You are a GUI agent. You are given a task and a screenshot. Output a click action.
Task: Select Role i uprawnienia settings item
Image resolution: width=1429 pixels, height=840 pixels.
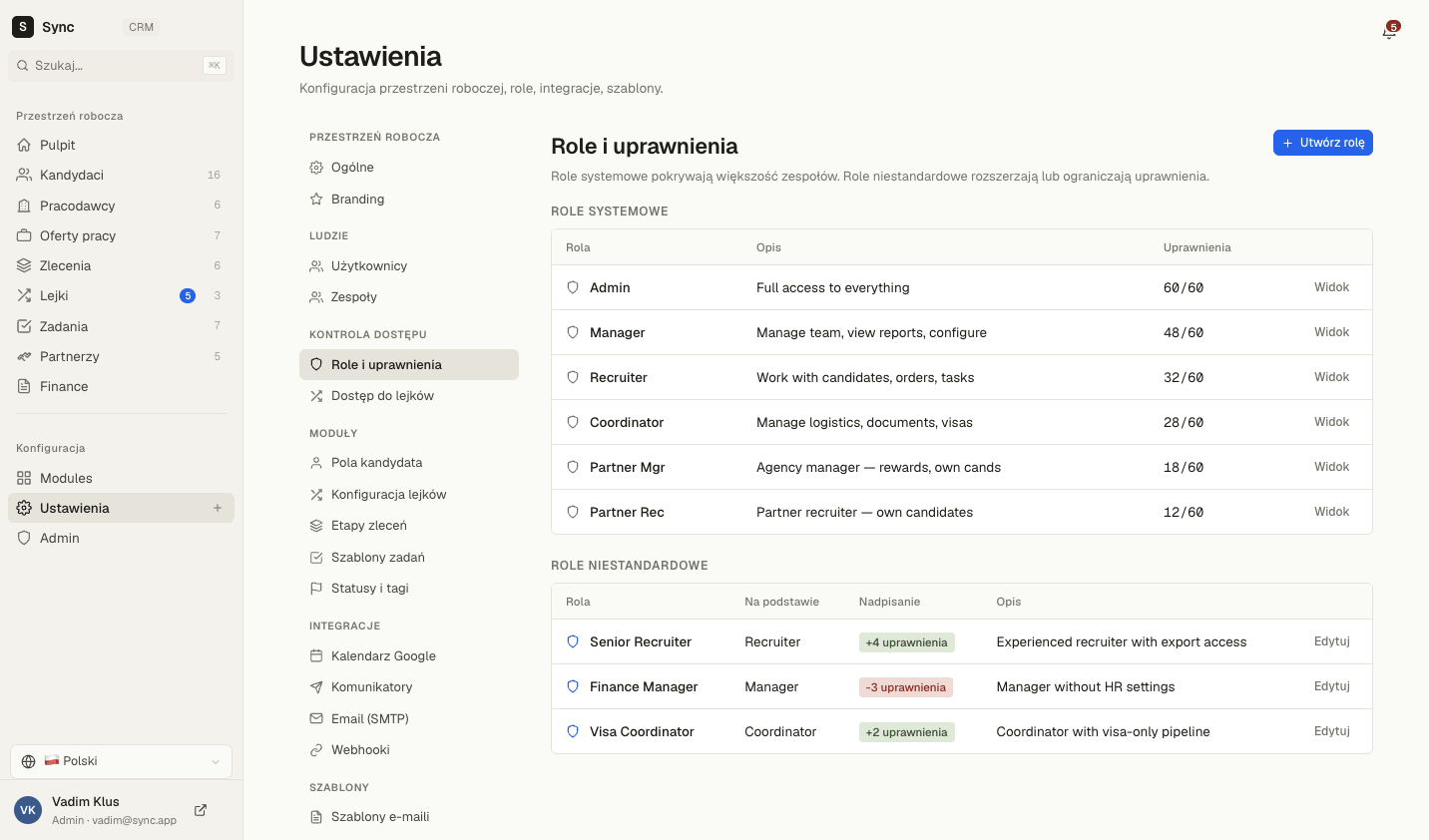[x=409, y=364]
